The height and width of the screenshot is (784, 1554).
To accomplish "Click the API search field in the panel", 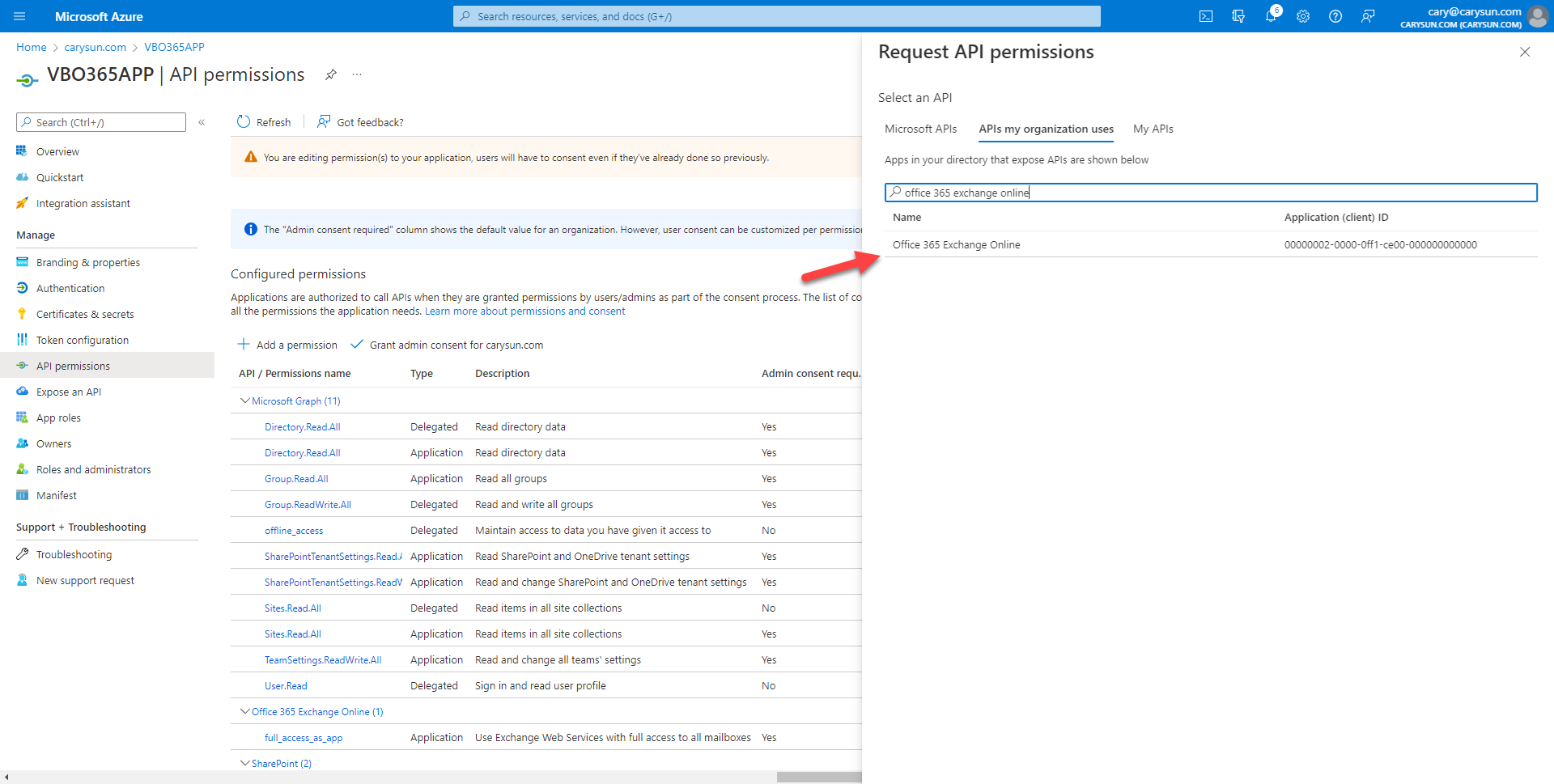I will click(1211, 193).
